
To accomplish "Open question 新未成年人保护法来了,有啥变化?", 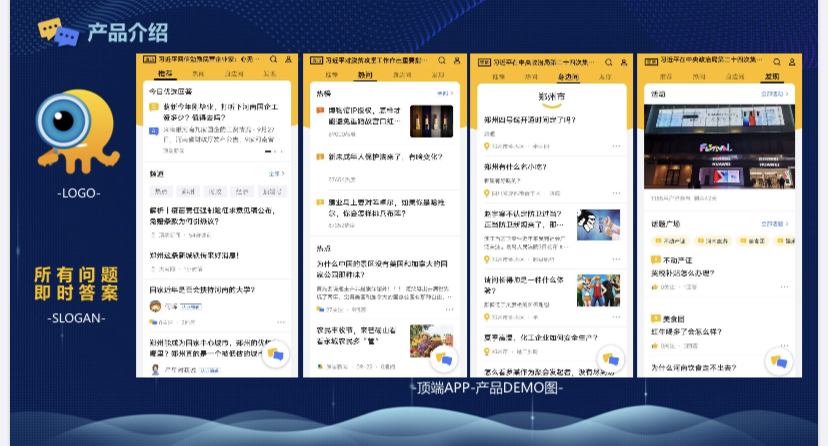I will point(385,157).
